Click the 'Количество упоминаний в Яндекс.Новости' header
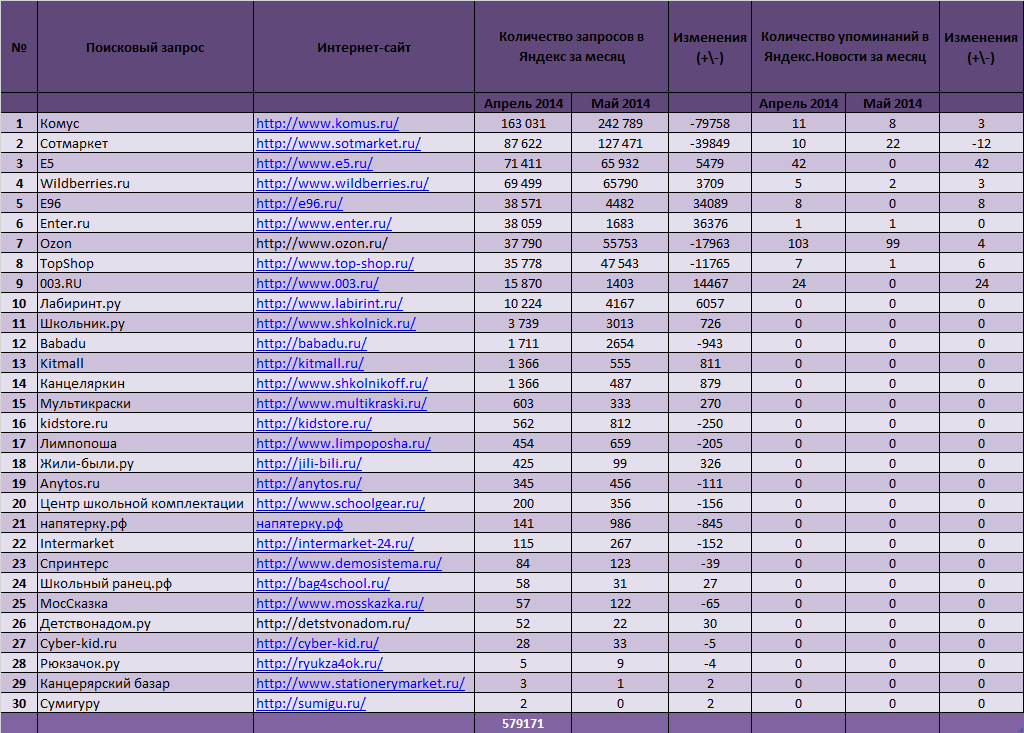Image resolution: width=1024 pixels, height=733 pixels. (845, 47)
